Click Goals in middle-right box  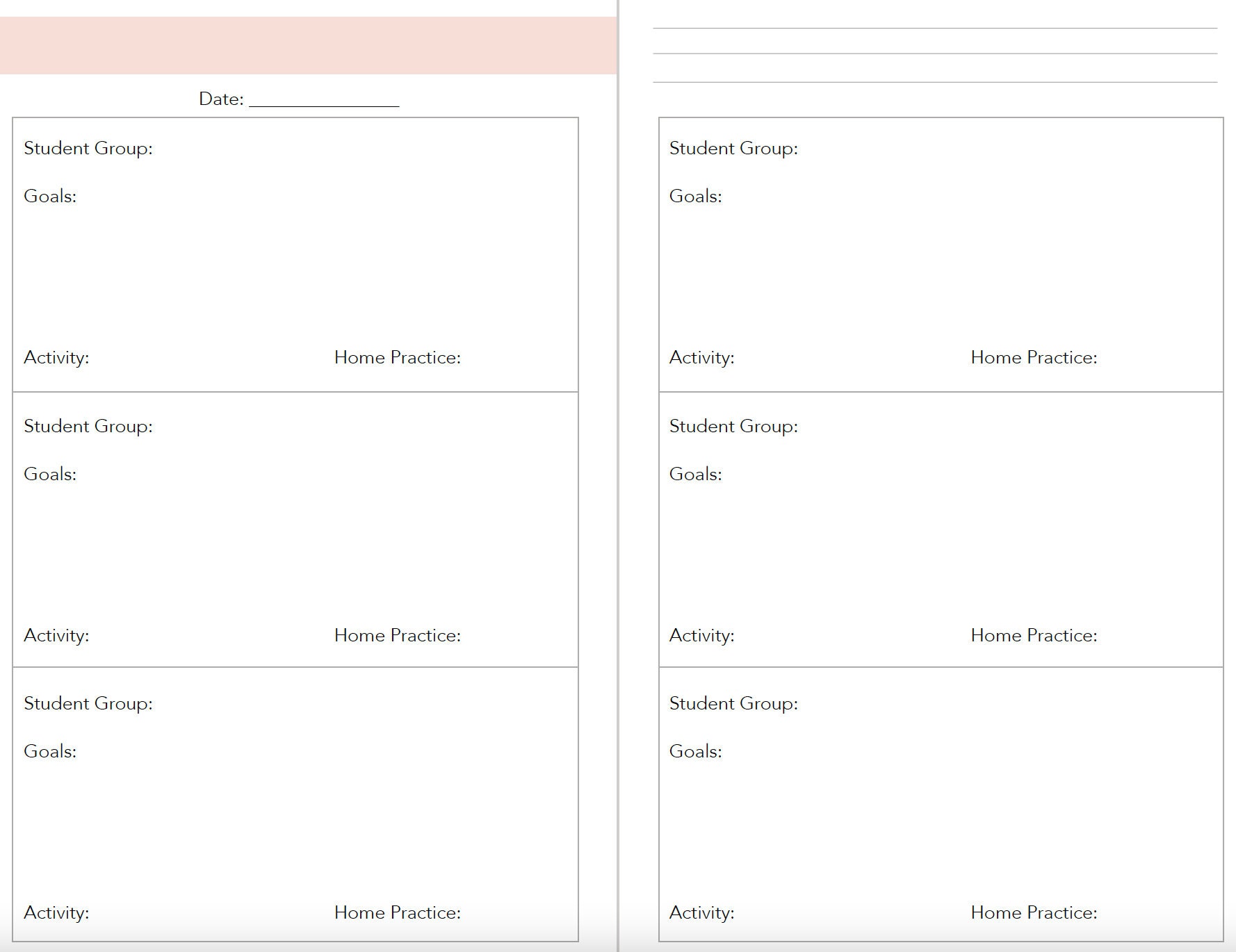695,474
